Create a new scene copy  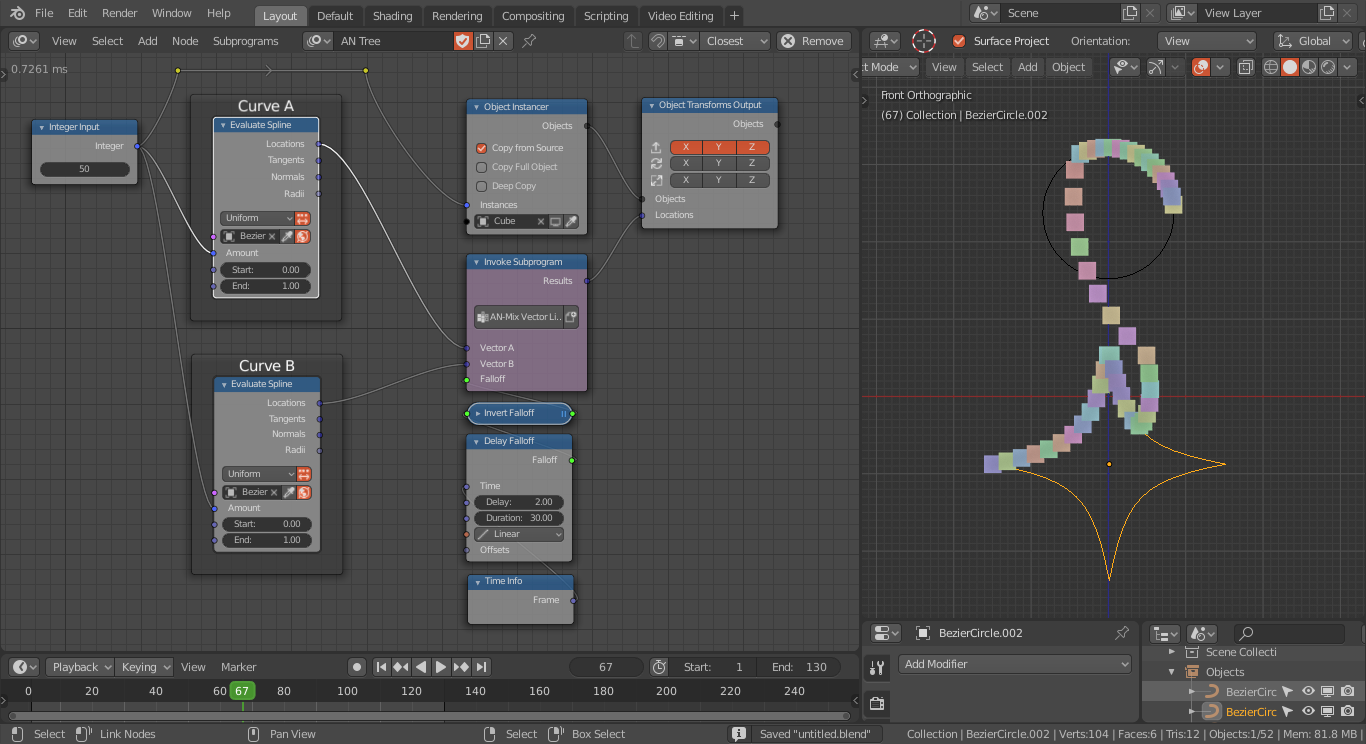pos(1130,13)
